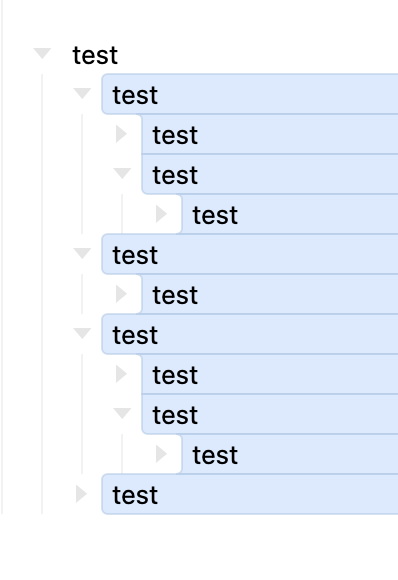
Task: Select the second child test row under root
Action: [x=250, y=254]
